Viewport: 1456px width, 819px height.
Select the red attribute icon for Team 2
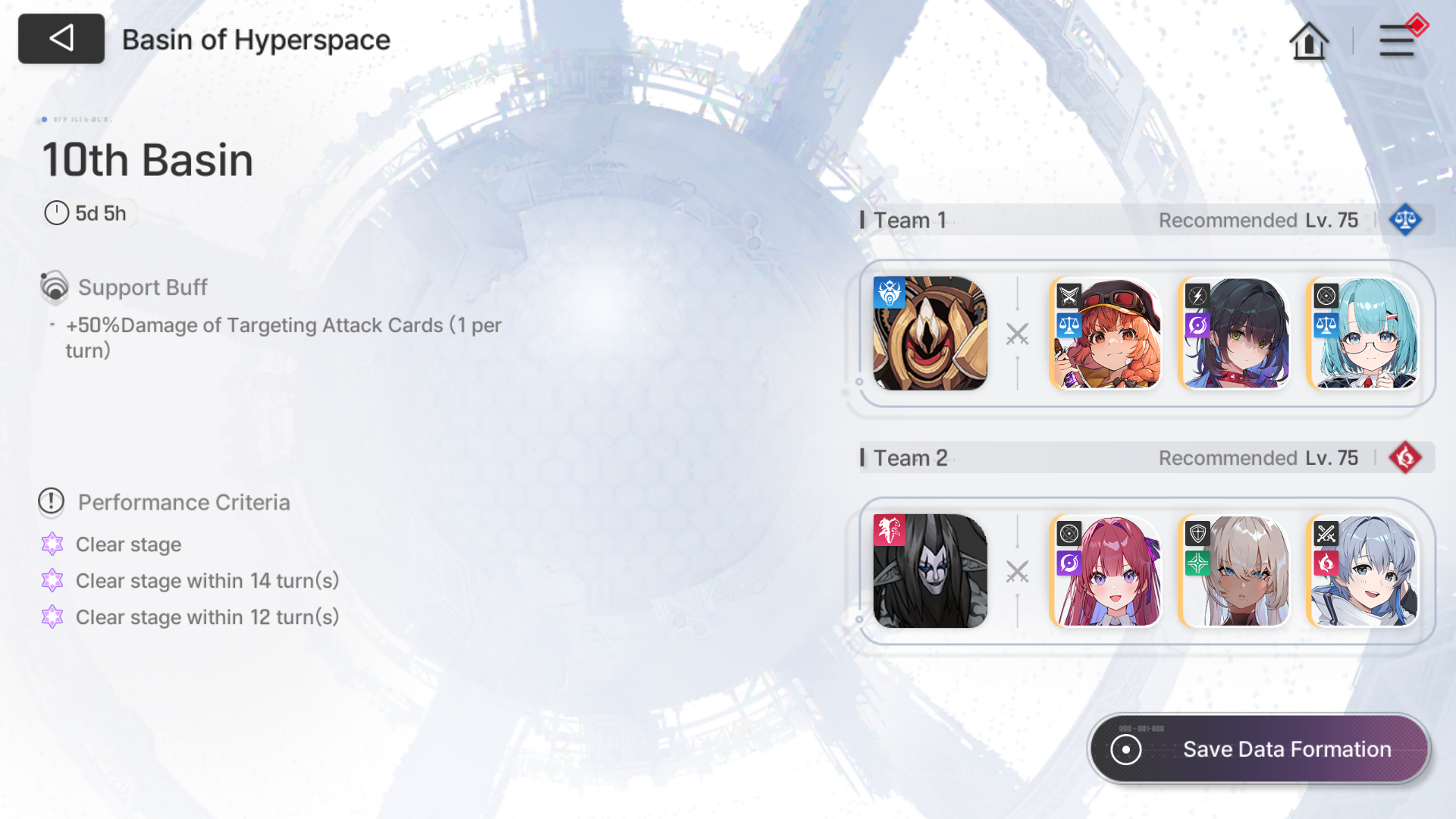1405,458
